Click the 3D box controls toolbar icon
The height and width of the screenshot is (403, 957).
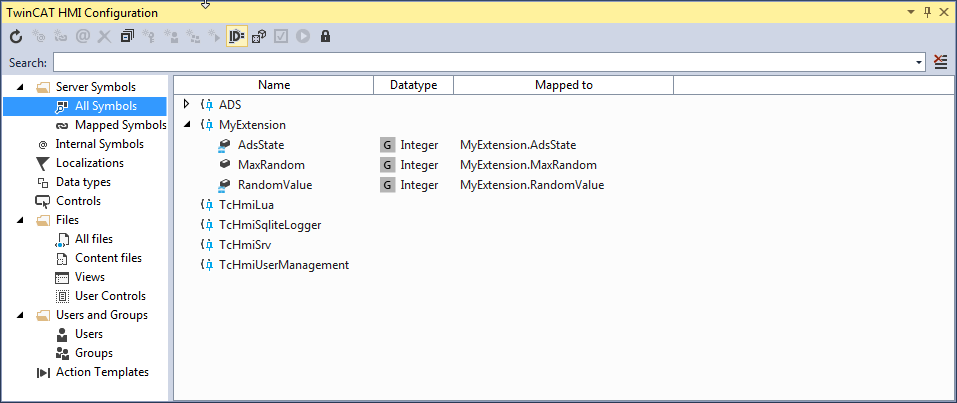pos(259,37)
